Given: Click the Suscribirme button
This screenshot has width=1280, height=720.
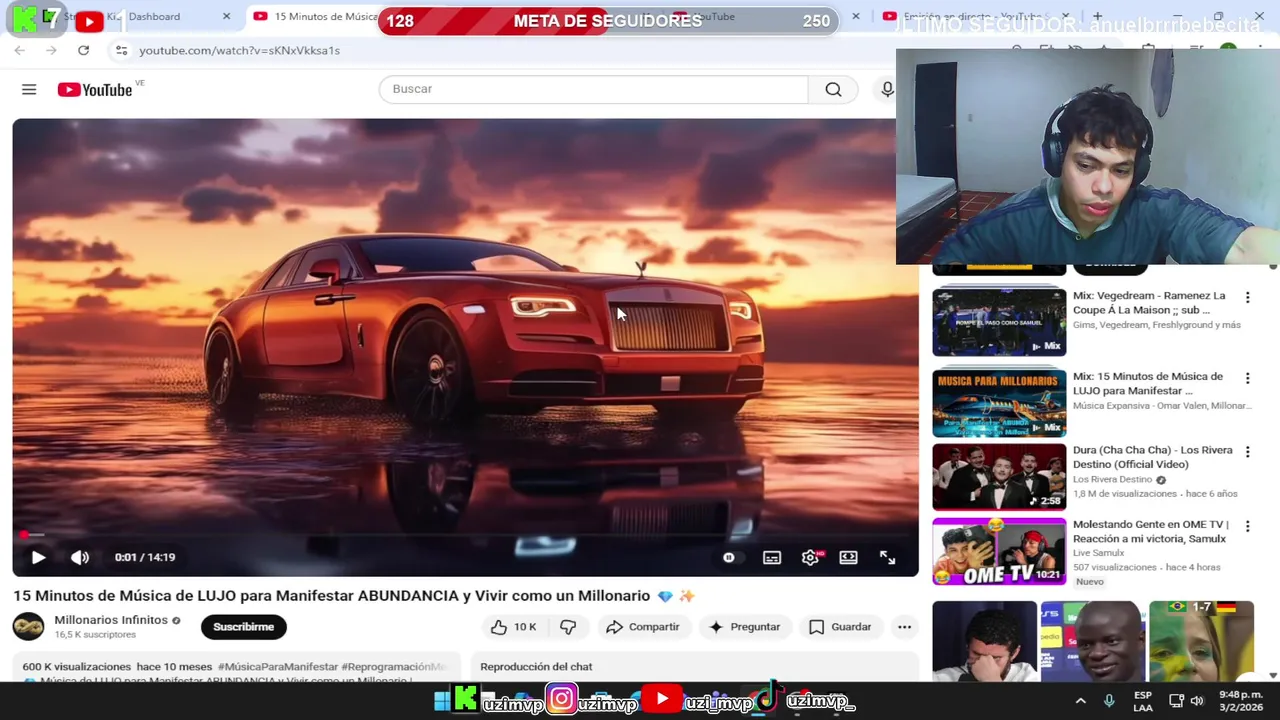Looking at the screenshot, I should click(x=243, y=627).
